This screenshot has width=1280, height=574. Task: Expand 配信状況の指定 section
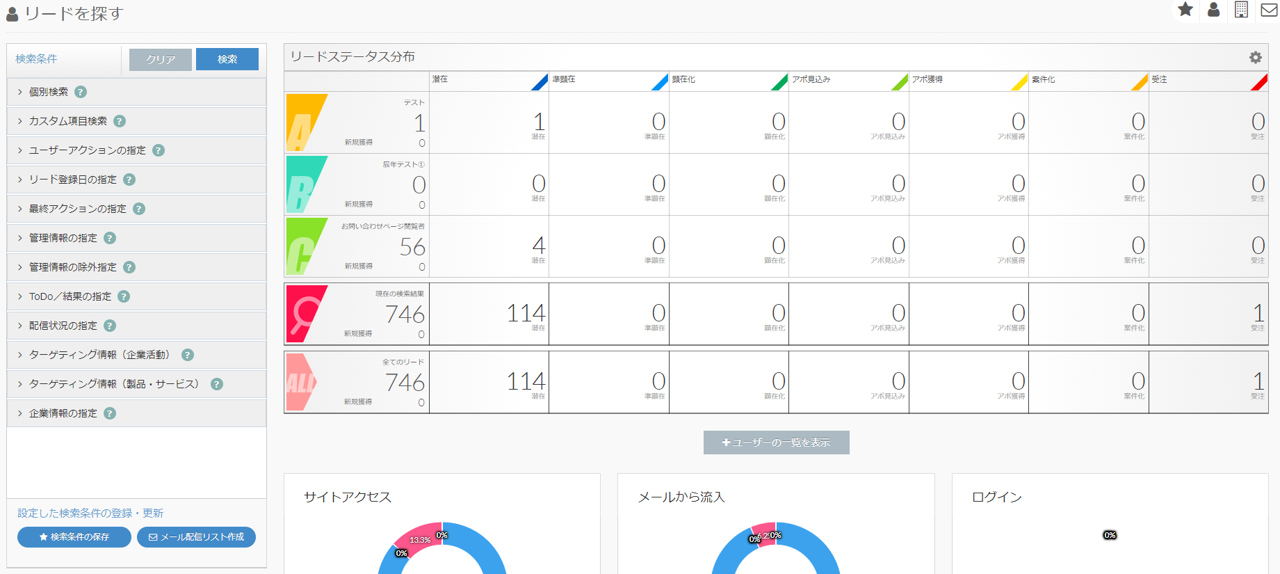[136, 326]
